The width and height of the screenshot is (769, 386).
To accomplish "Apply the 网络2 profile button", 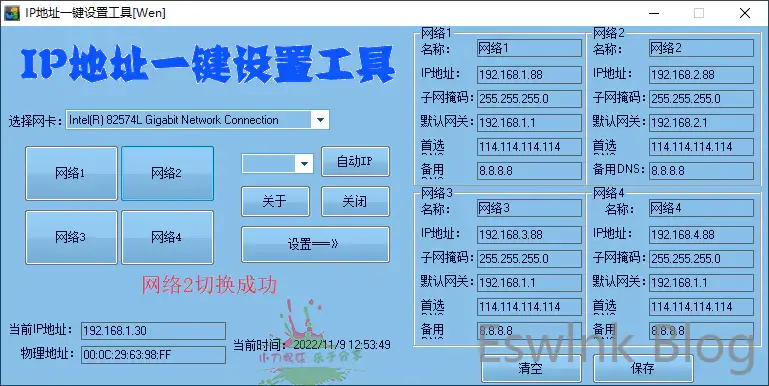I will pyautogui.click(x=167, y=173).
